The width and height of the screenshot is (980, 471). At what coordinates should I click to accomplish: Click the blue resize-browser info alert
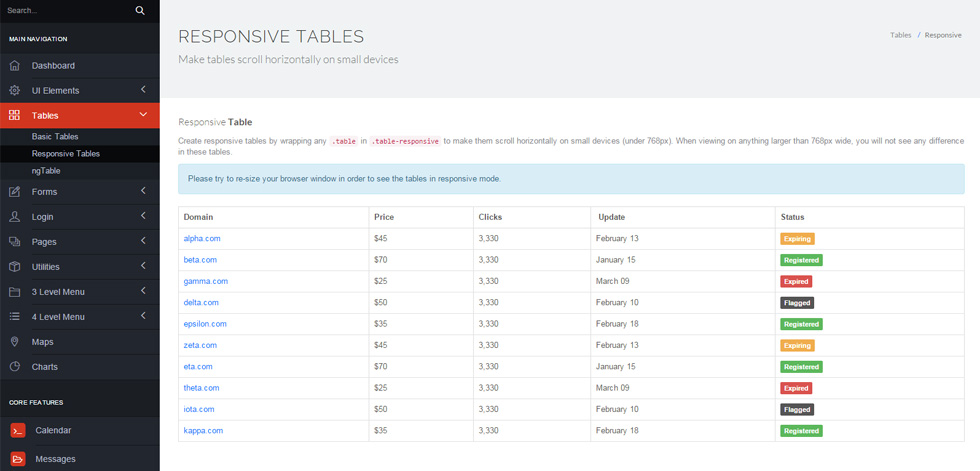coord(571,179)
